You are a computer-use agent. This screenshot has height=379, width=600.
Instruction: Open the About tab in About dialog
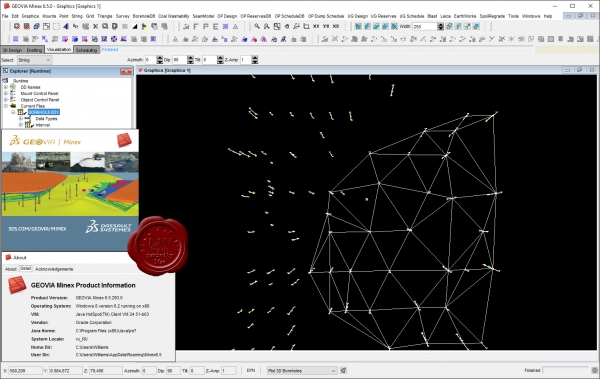(11, 269)
